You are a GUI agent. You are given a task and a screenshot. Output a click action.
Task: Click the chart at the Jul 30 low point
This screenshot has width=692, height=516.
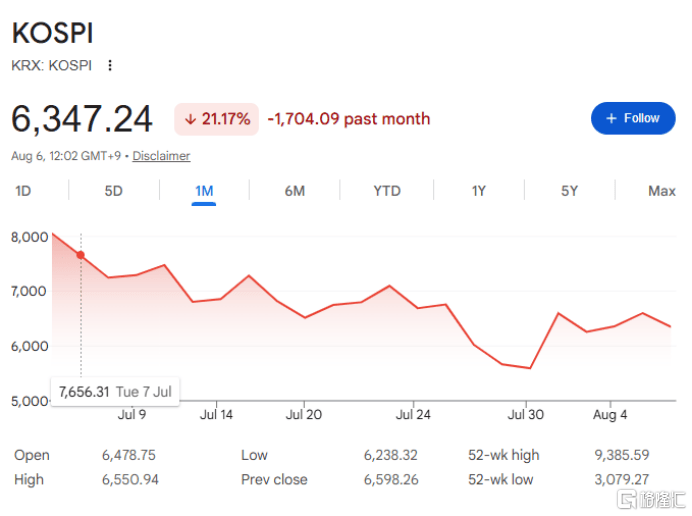coord(530,368)
